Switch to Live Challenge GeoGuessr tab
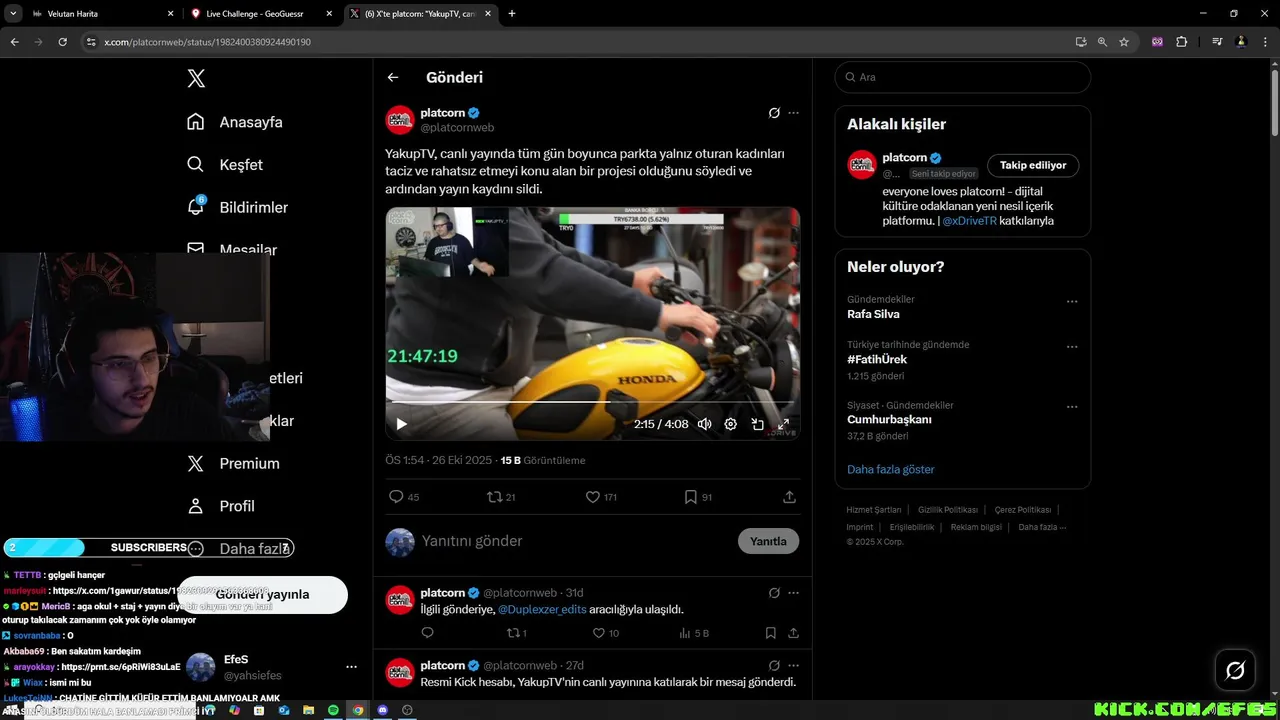The height and width of the screenshot is (720, 1280). (261, 14)
